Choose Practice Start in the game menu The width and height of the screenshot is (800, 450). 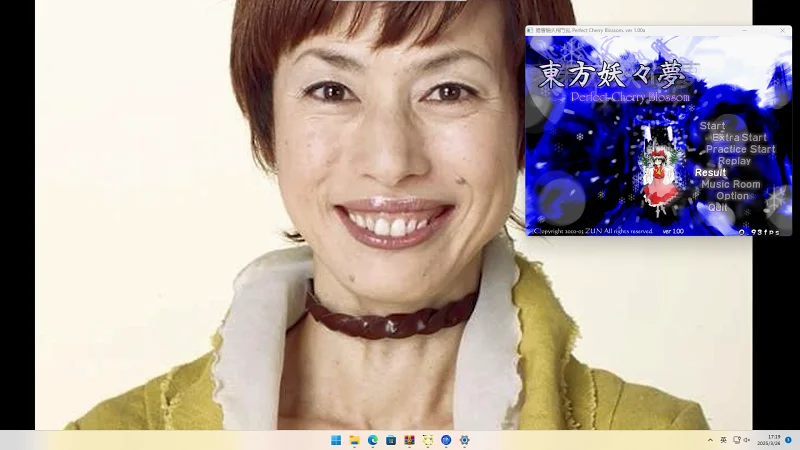pyautogui.click(x=740, y=149)
